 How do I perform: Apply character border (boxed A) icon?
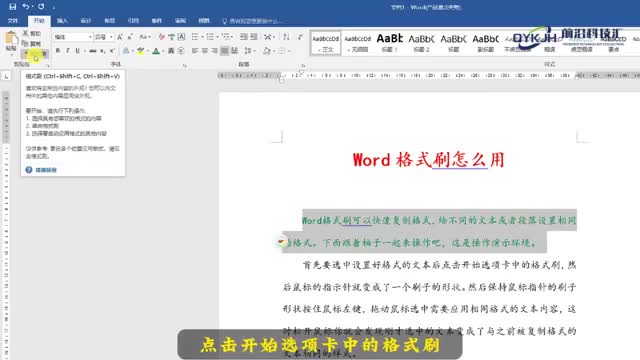point(182,37)
